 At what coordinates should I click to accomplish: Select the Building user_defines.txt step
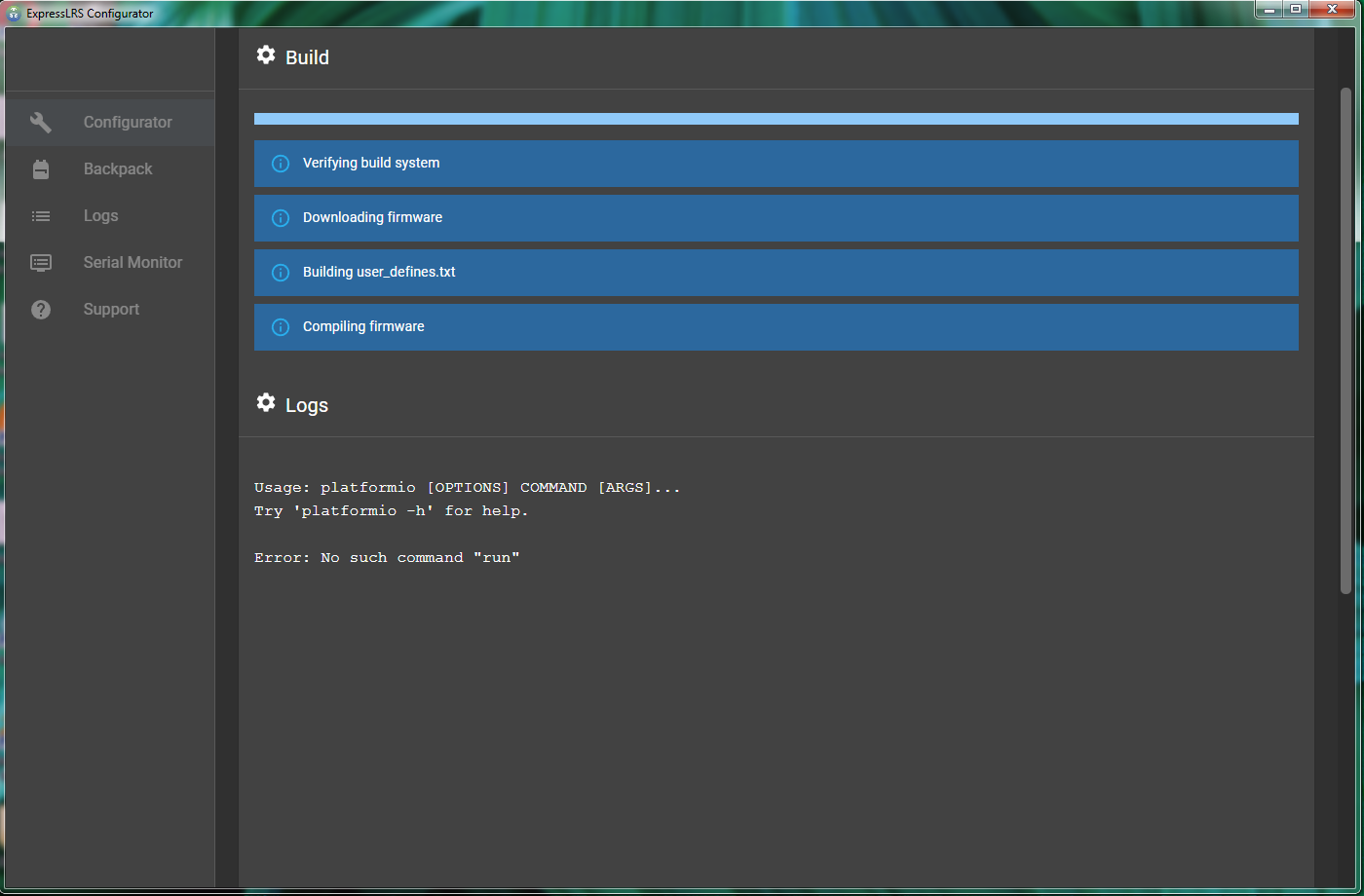click(777, 273)
